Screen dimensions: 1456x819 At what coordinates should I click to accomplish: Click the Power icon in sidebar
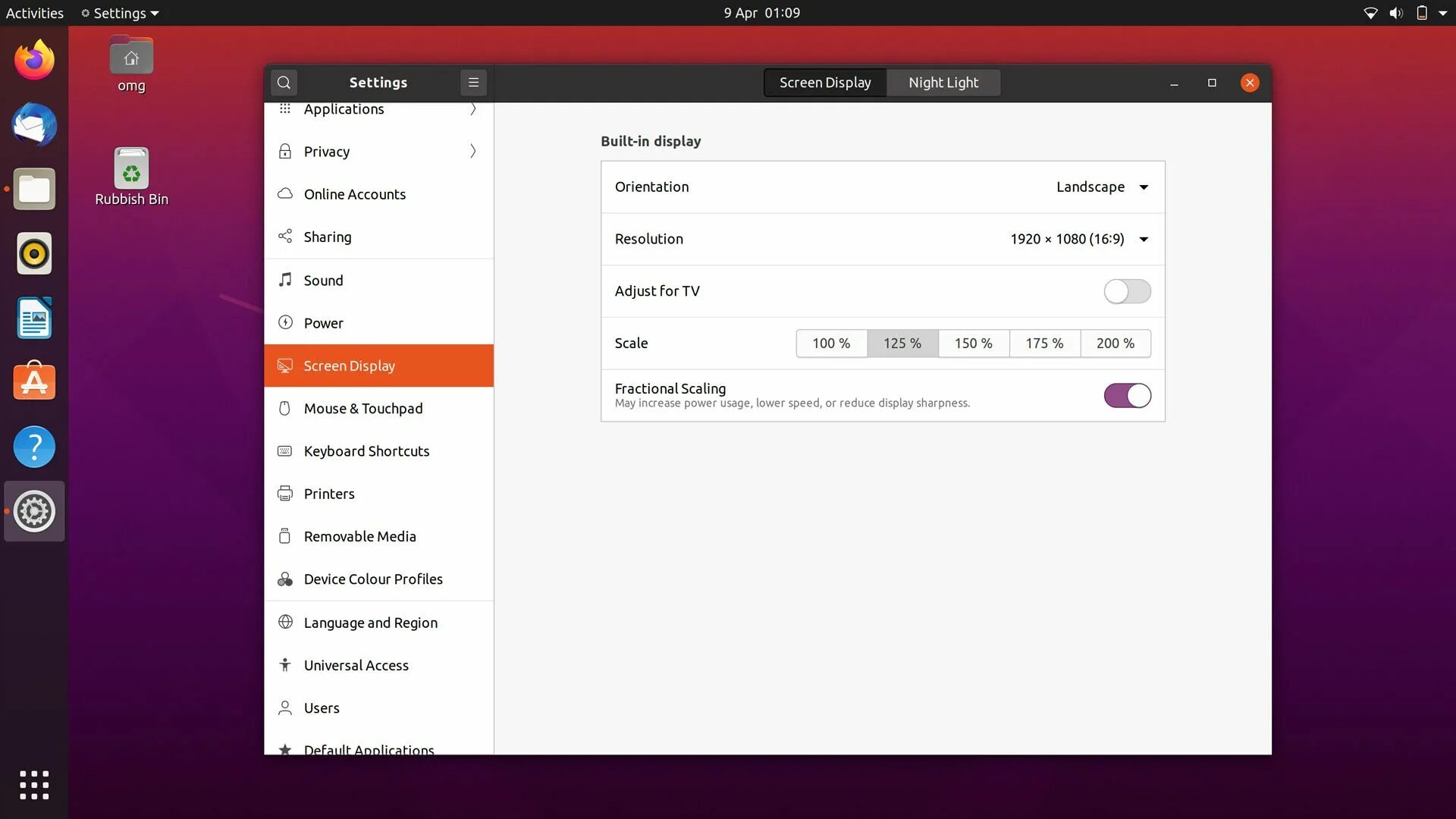click(285, 322)
